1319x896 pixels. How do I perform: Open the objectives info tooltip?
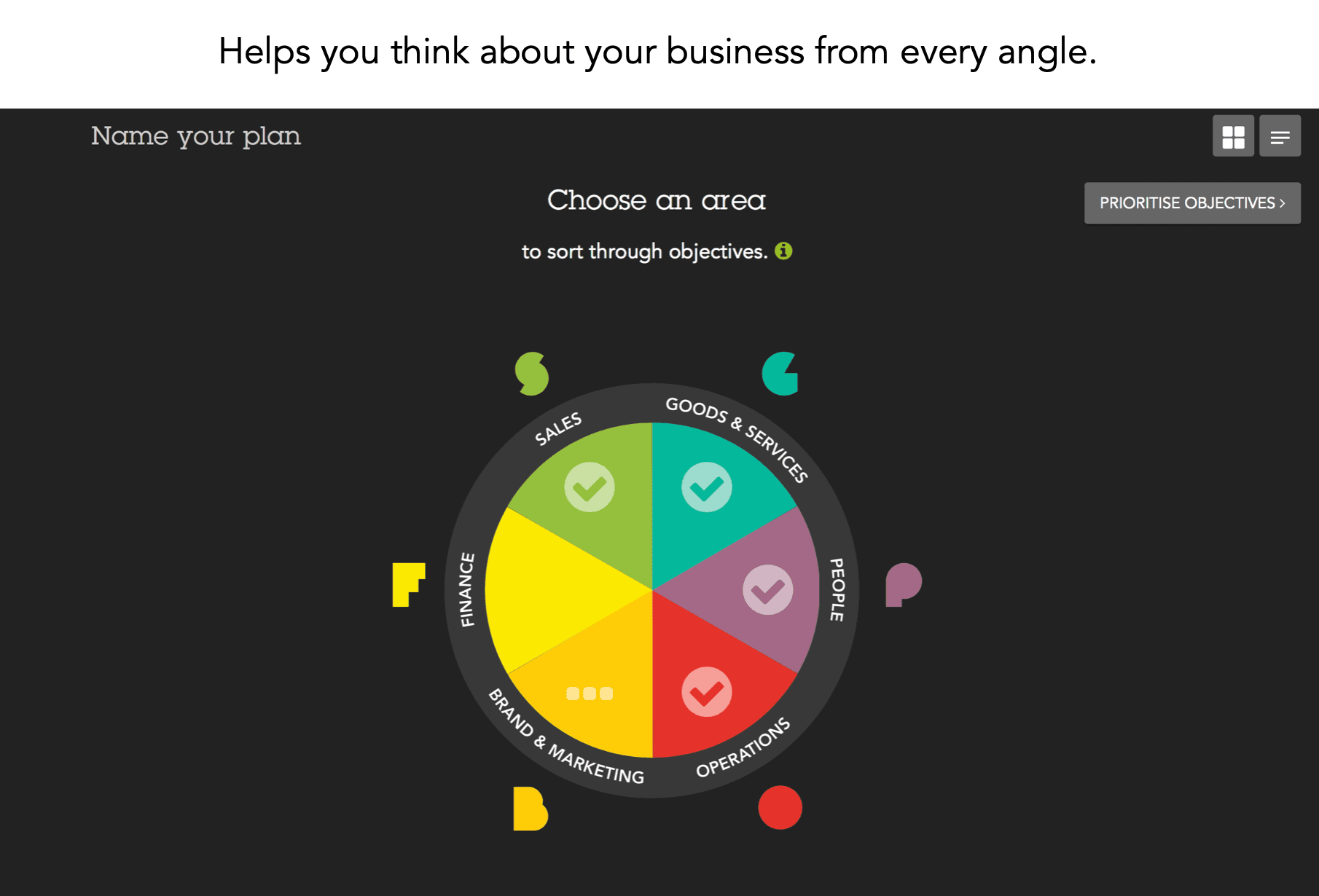click(783, 251)
